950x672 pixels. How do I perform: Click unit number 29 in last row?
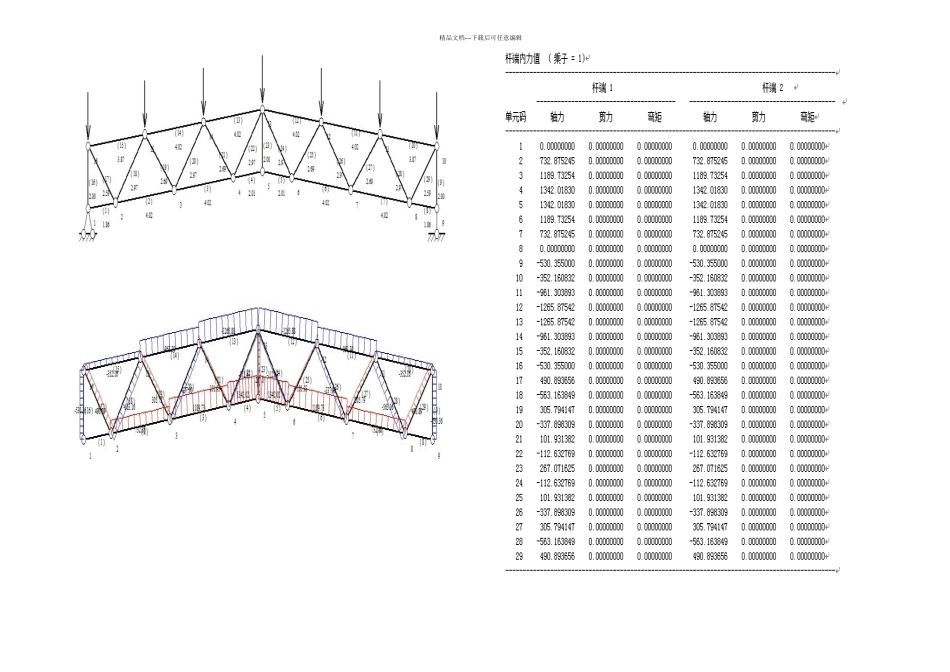(519, 556)
